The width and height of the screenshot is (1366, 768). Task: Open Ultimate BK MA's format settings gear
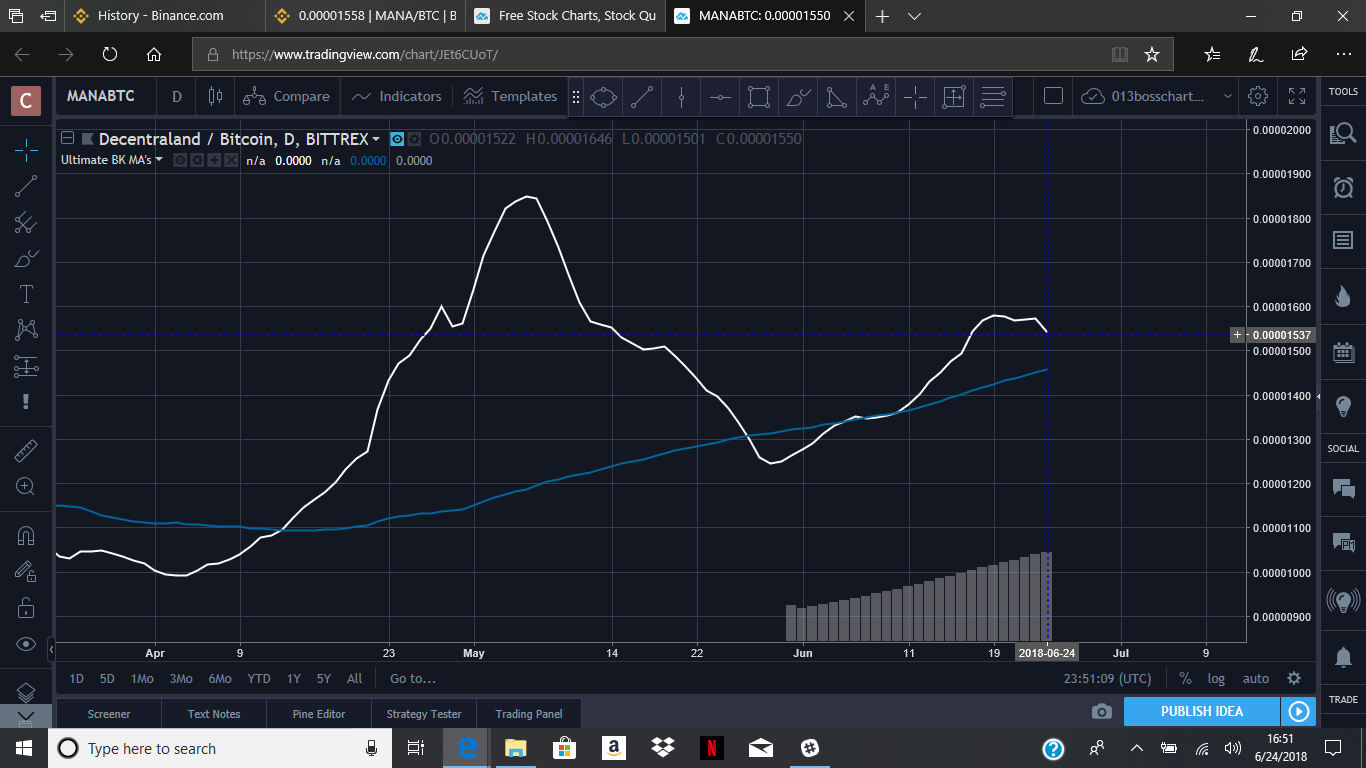(197, 160)
